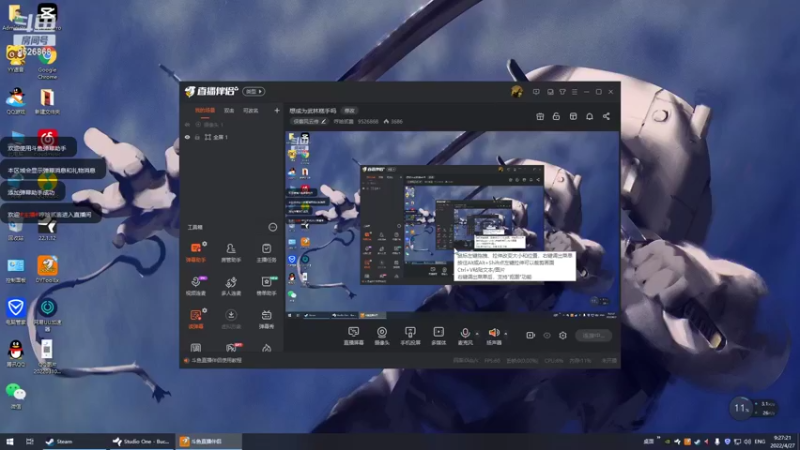Open the 视频连麦 tool
This screenshot has height=450, width=800.
click(x=195, y=286)
